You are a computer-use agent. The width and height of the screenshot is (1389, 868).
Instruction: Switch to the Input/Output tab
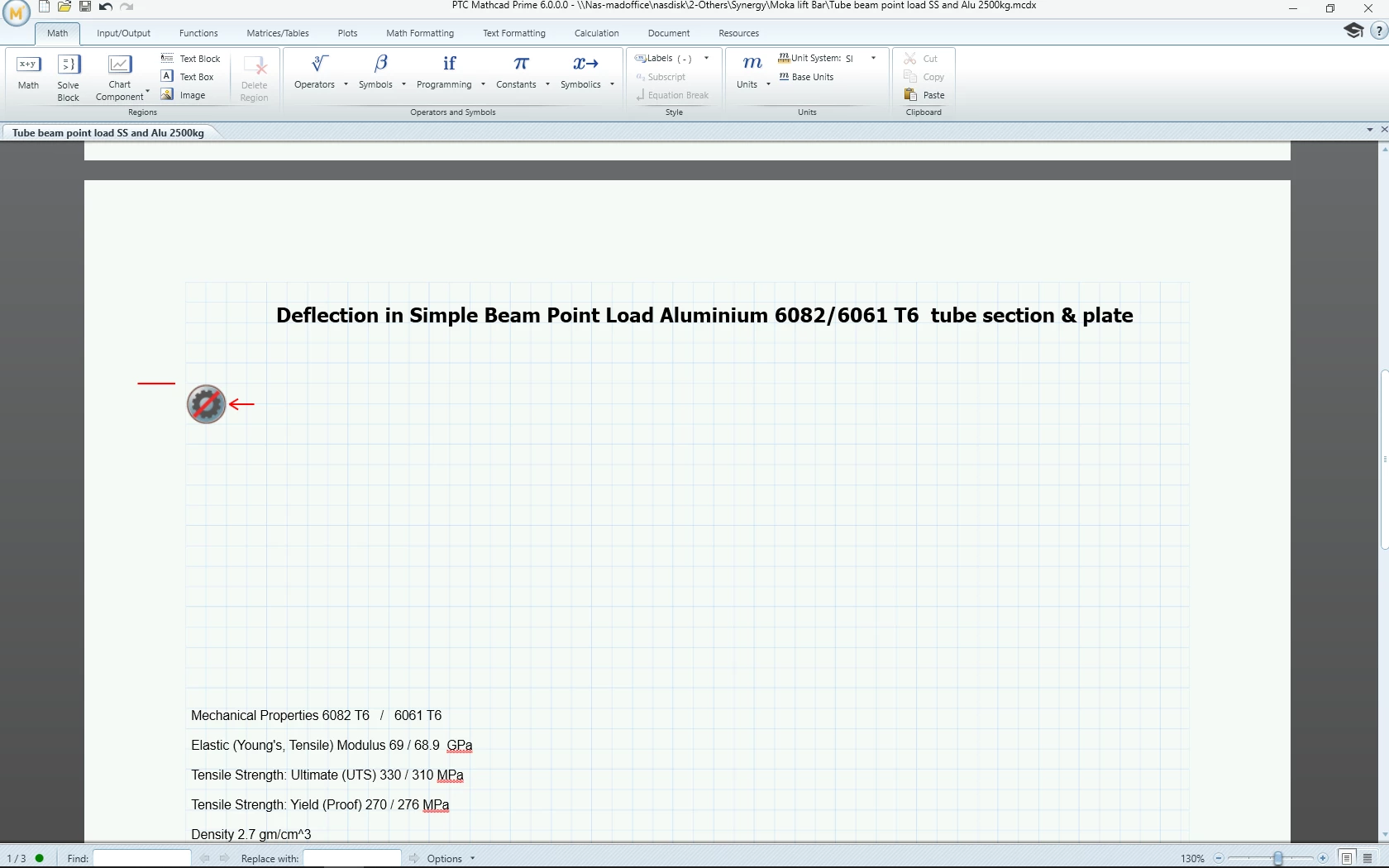124,33
